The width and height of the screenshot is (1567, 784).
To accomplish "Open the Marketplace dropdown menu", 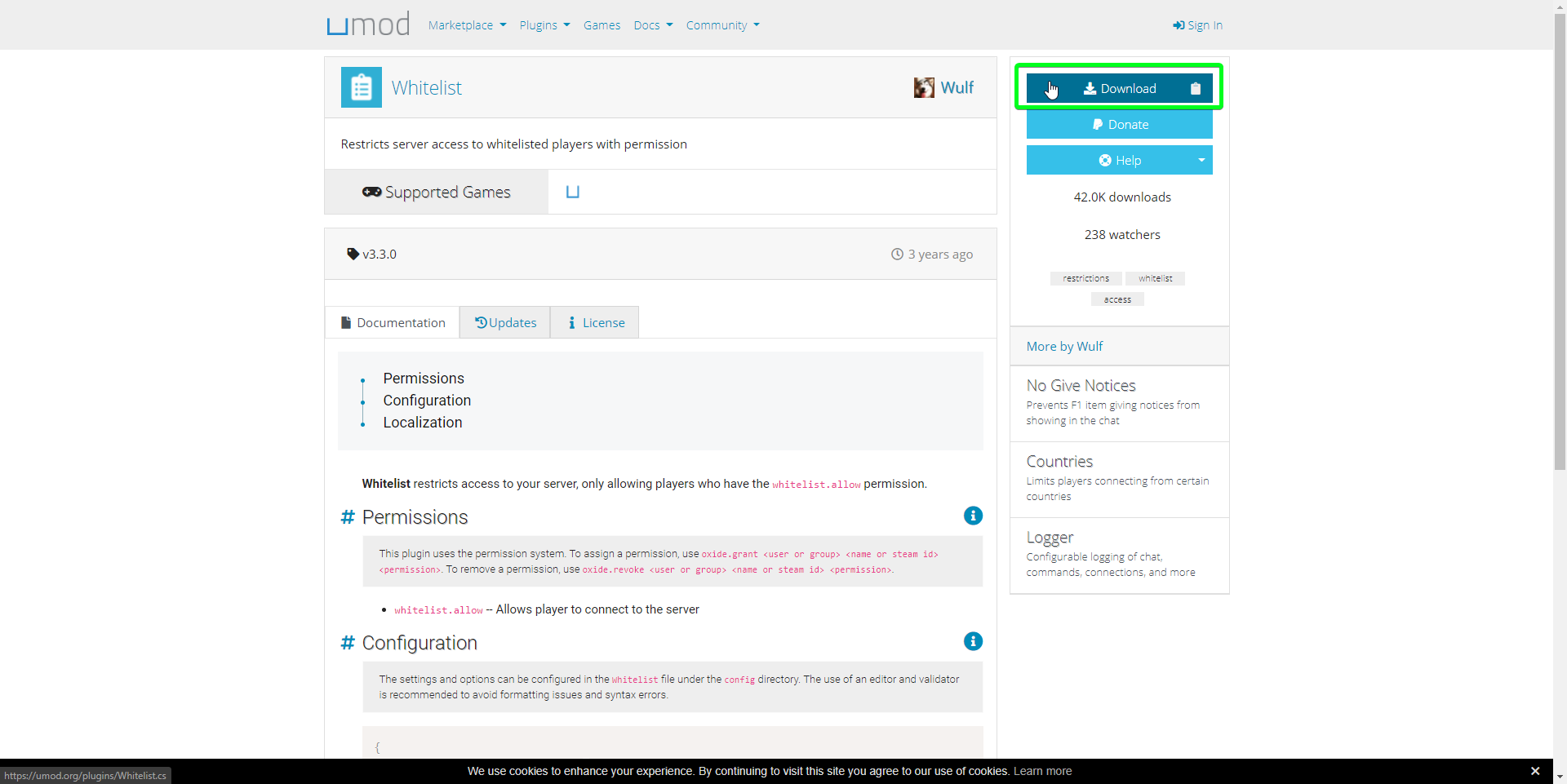I will pos(467,25).
